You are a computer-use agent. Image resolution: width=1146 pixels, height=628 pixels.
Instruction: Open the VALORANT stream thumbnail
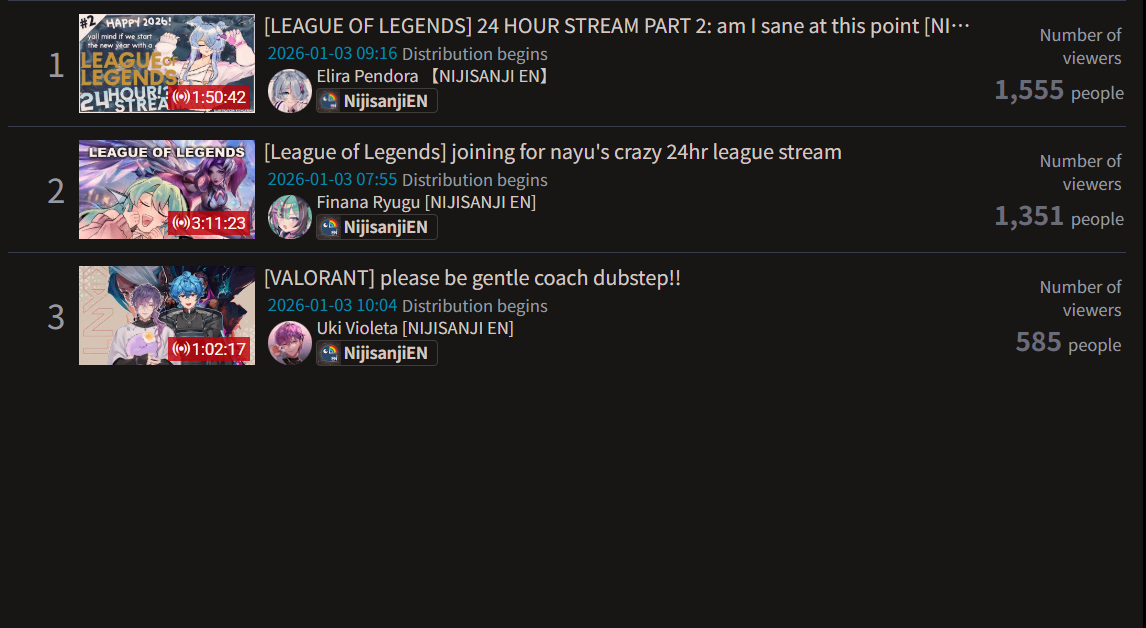point(167,315)
